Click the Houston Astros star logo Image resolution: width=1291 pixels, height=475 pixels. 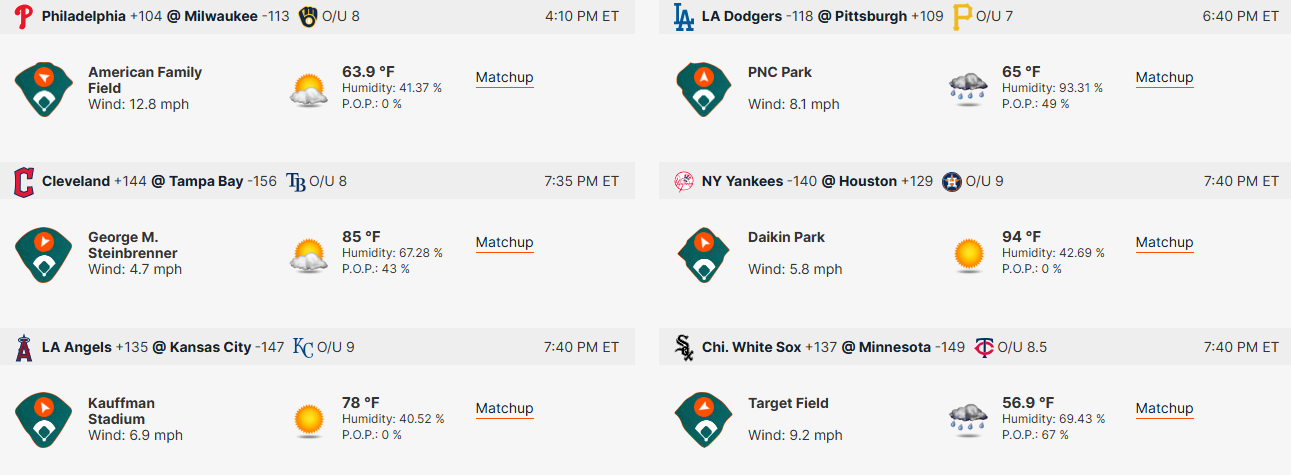coord(951,182)
